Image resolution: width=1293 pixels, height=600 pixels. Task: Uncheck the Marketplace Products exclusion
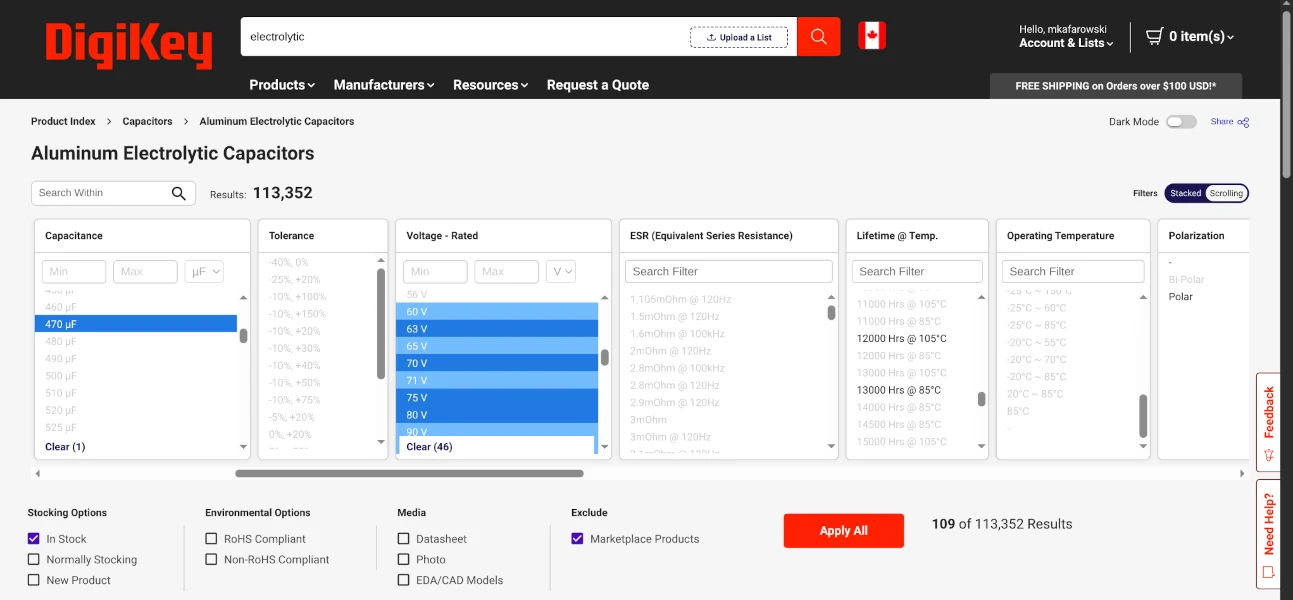click(577, 538)
